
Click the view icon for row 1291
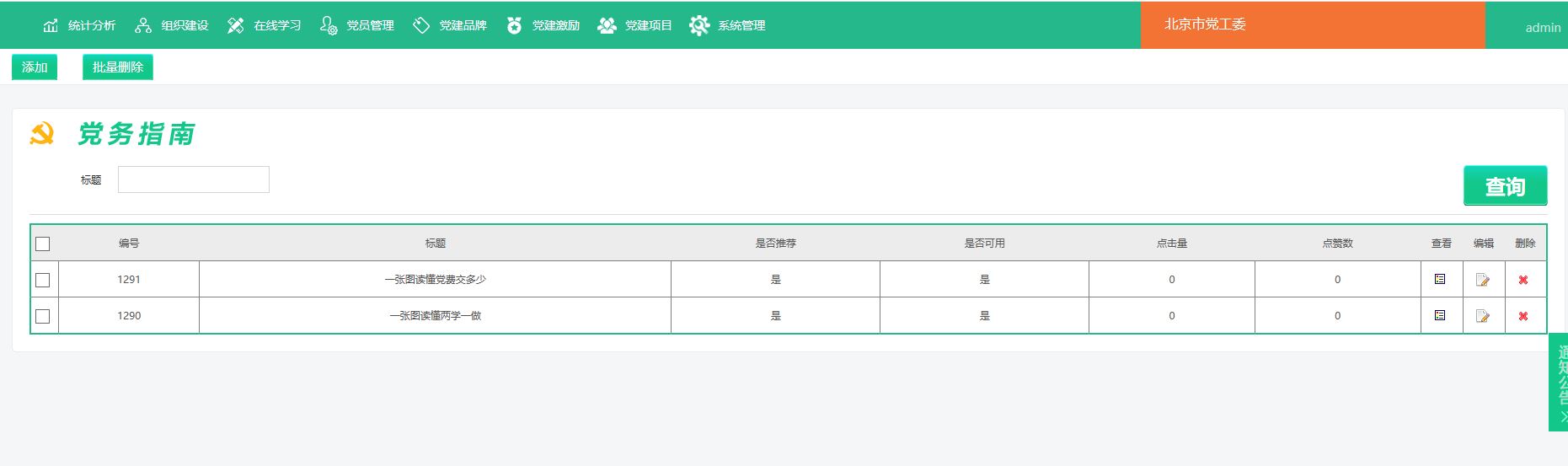(x=1440, y=279)
